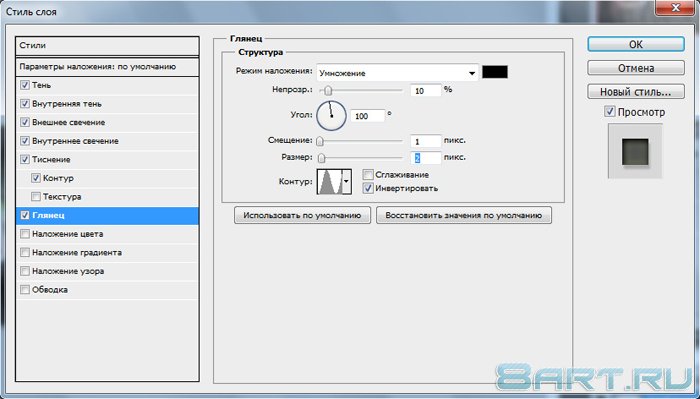
Task: Focus the Размер value field
Action: pyautogui.click(x=425, y=158)
